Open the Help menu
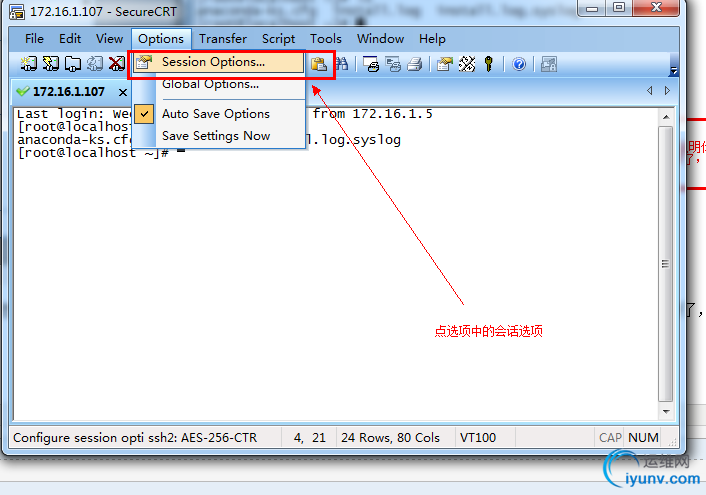The width and height of the screenshot is (706, 495). (432, 39)
